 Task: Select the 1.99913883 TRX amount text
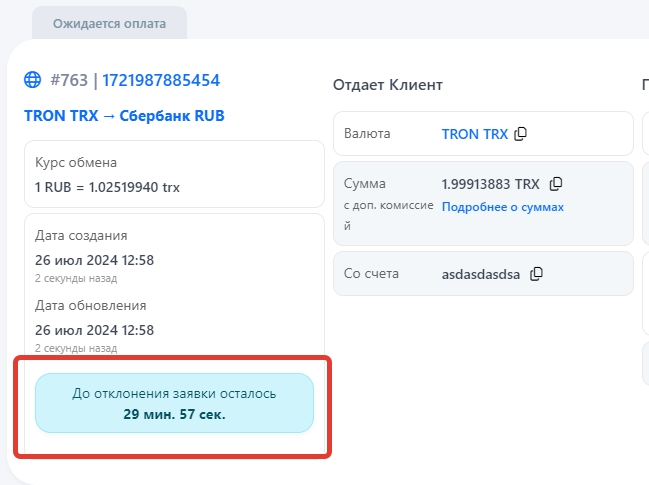(490, 184)
